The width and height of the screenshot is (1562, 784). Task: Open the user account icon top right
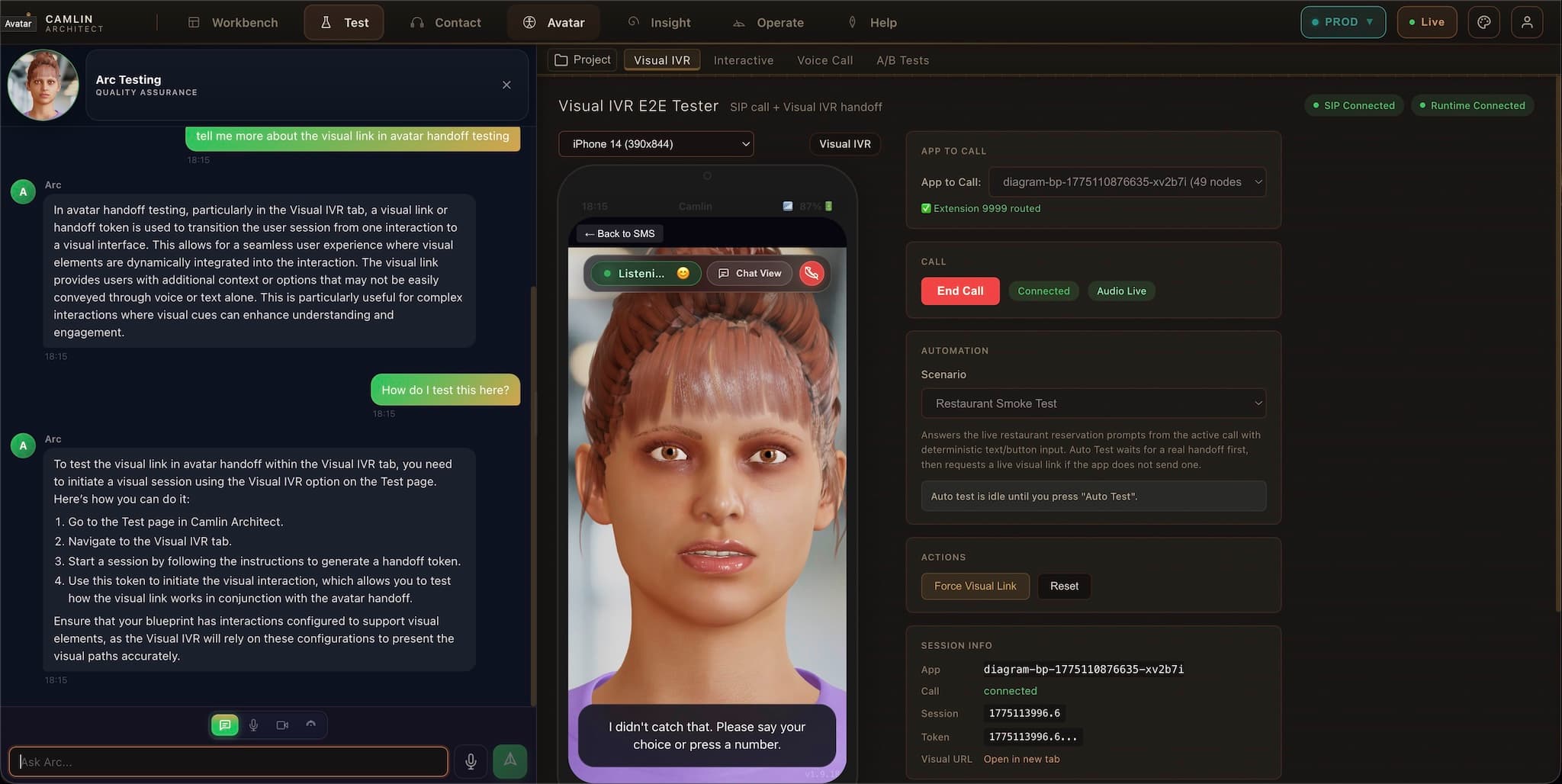(1527, 22)
